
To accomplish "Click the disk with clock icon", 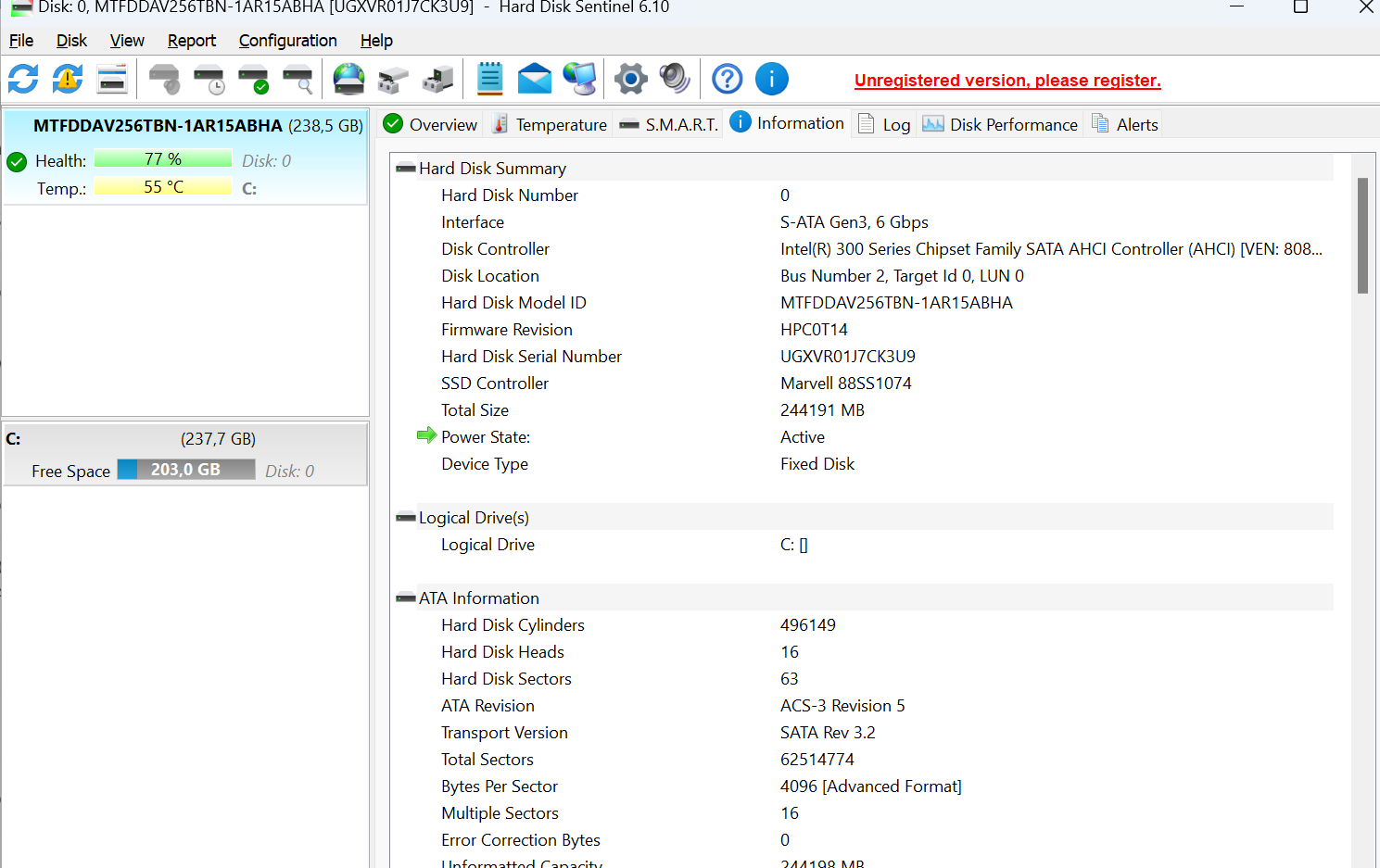I will 209,80.
